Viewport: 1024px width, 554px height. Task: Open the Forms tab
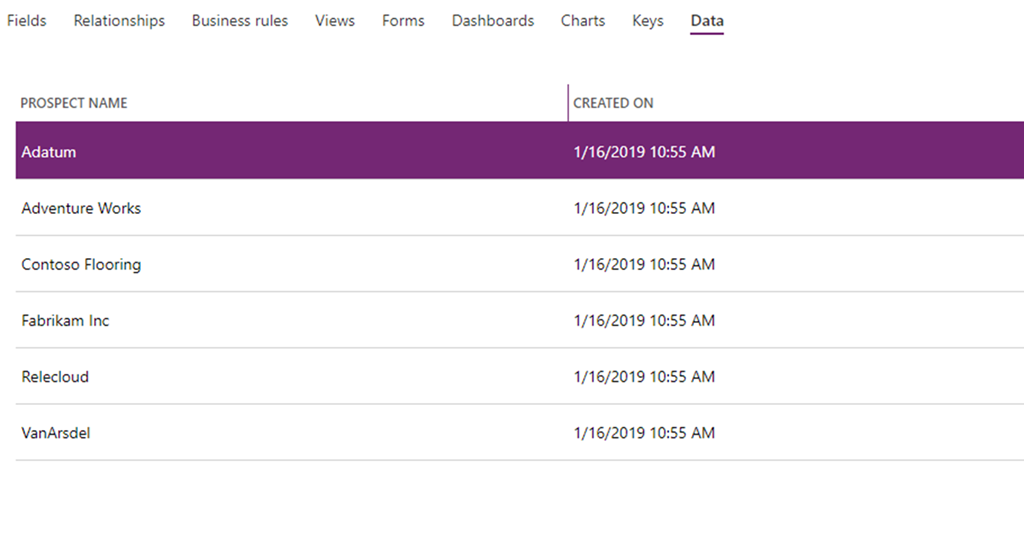point(403,20)
